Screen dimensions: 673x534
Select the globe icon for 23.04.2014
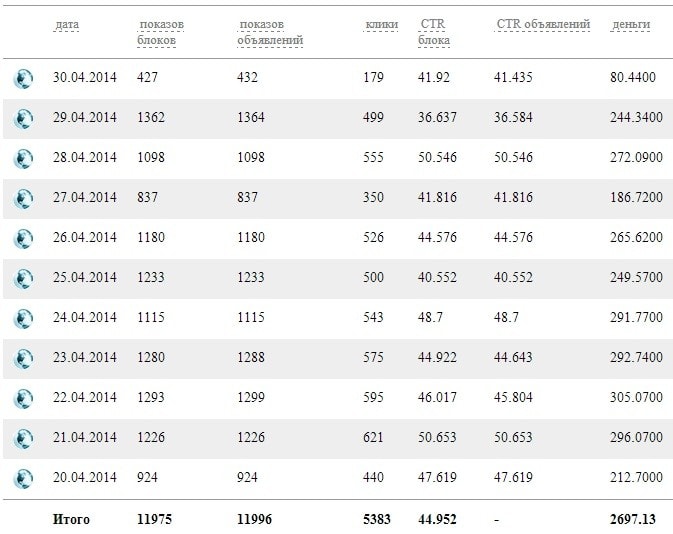[23, 359]
